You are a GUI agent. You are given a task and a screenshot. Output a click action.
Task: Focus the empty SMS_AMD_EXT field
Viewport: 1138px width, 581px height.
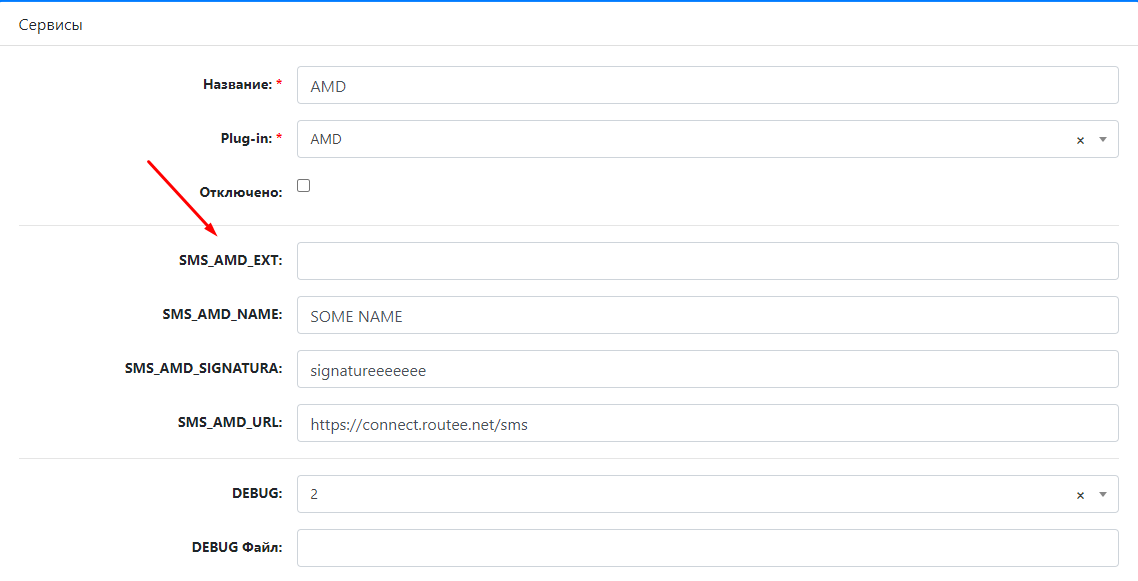tap(708, 261)
